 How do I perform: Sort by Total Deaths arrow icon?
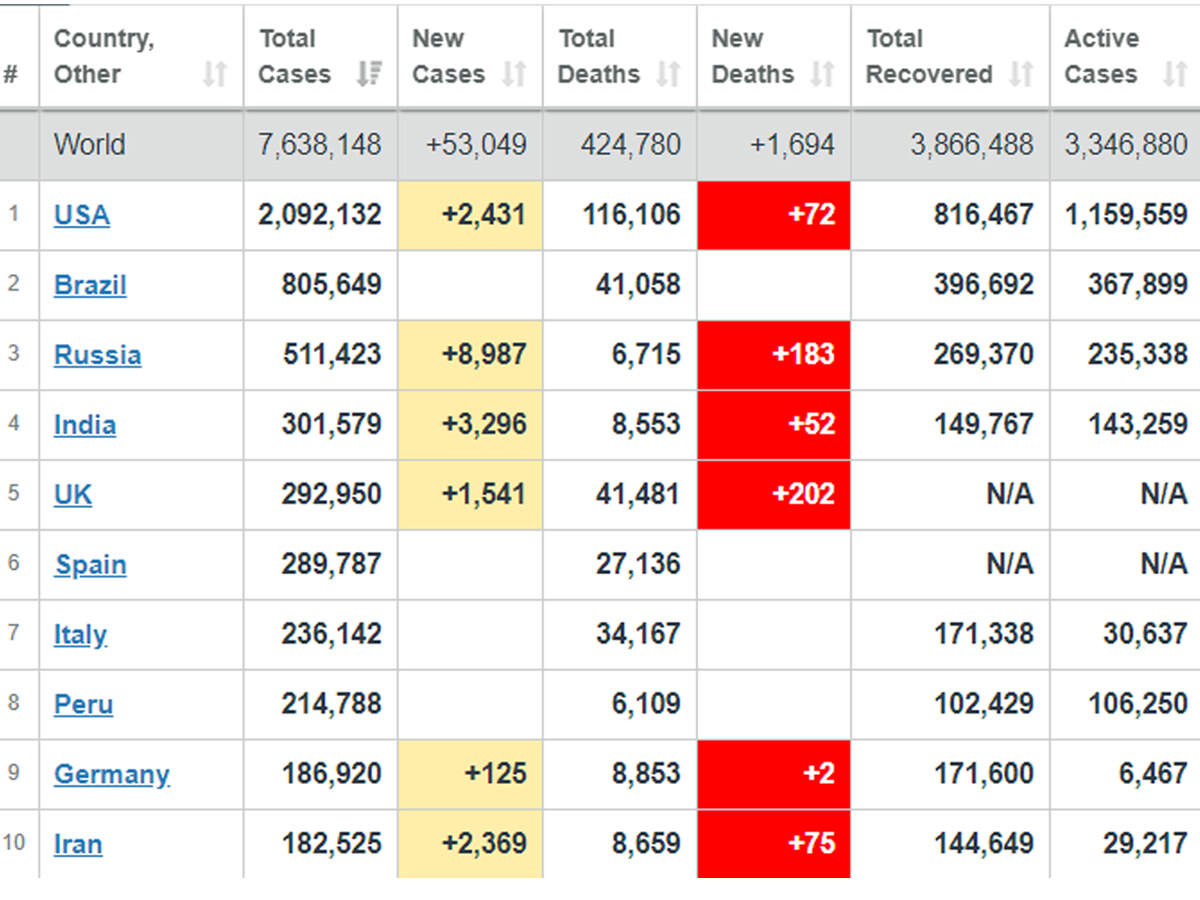668,74
